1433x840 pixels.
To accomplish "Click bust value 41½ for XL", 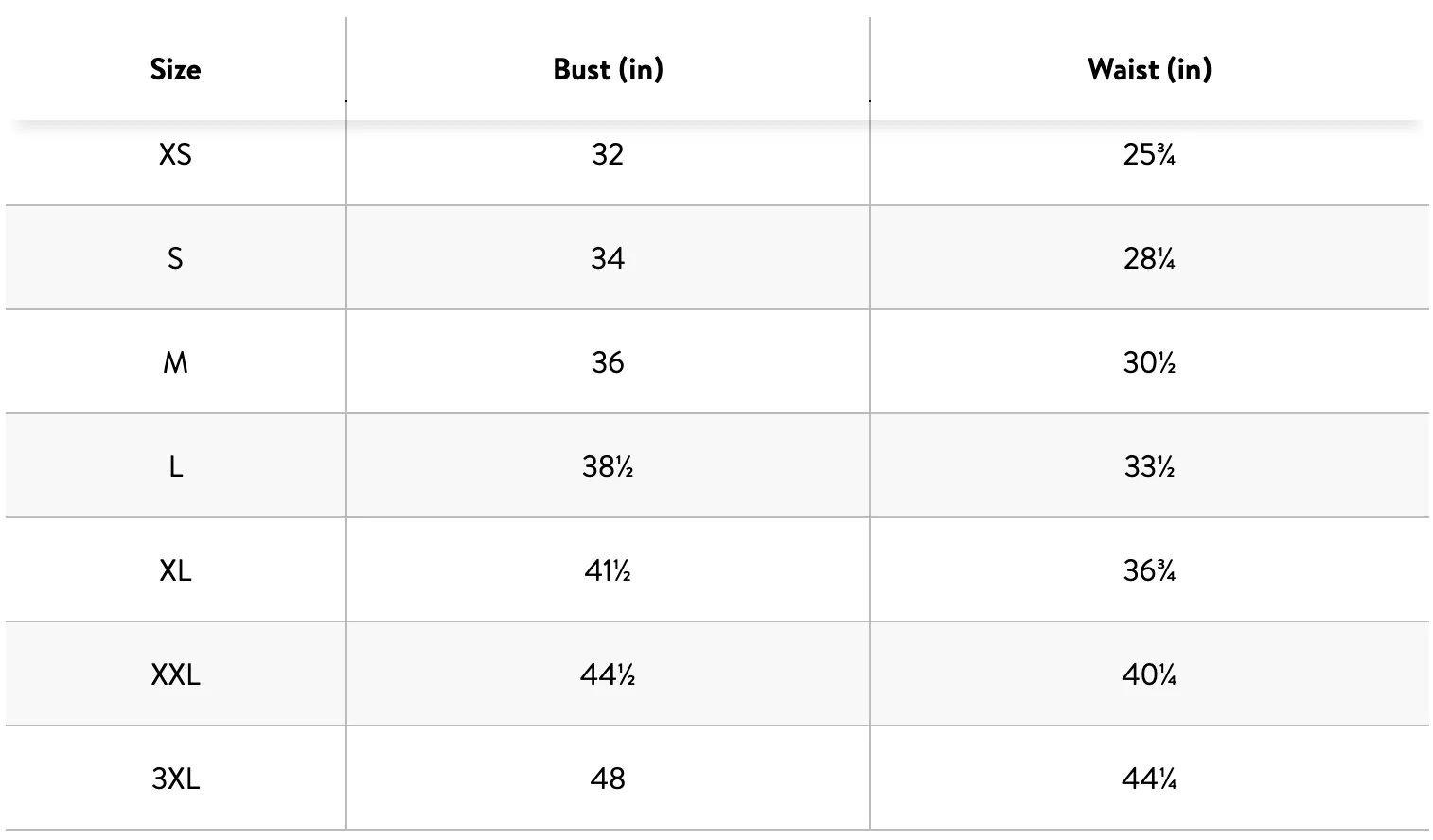I will coord(608,570).
